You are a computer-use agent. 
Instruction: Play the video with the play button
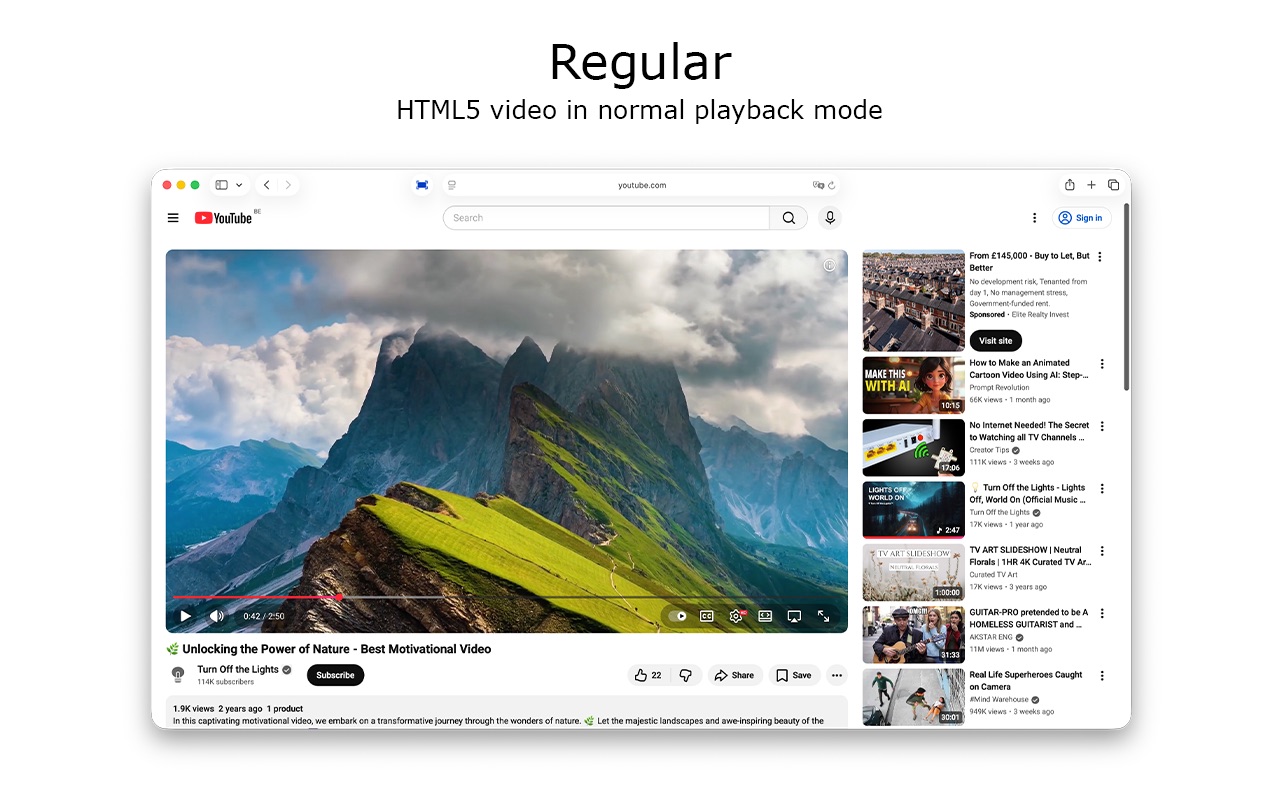(185, 616)
